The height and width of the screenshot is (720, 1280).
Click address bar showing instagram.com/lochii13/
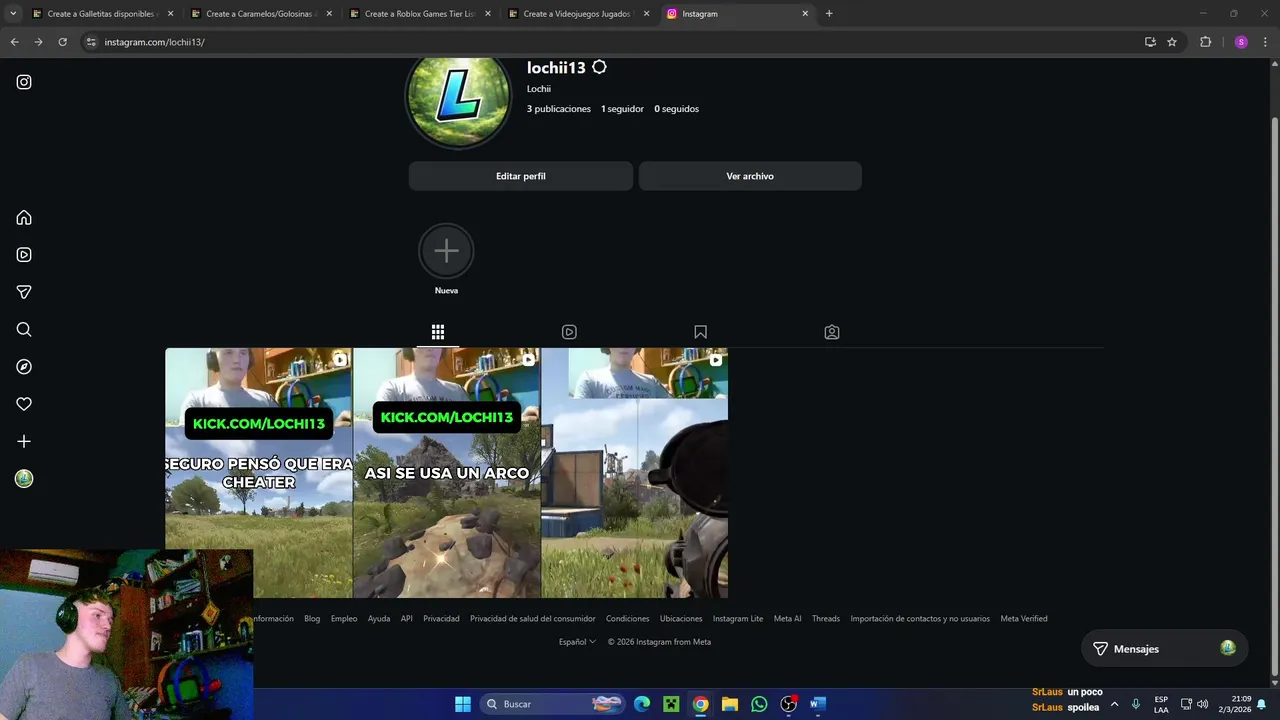click(610, 42)
